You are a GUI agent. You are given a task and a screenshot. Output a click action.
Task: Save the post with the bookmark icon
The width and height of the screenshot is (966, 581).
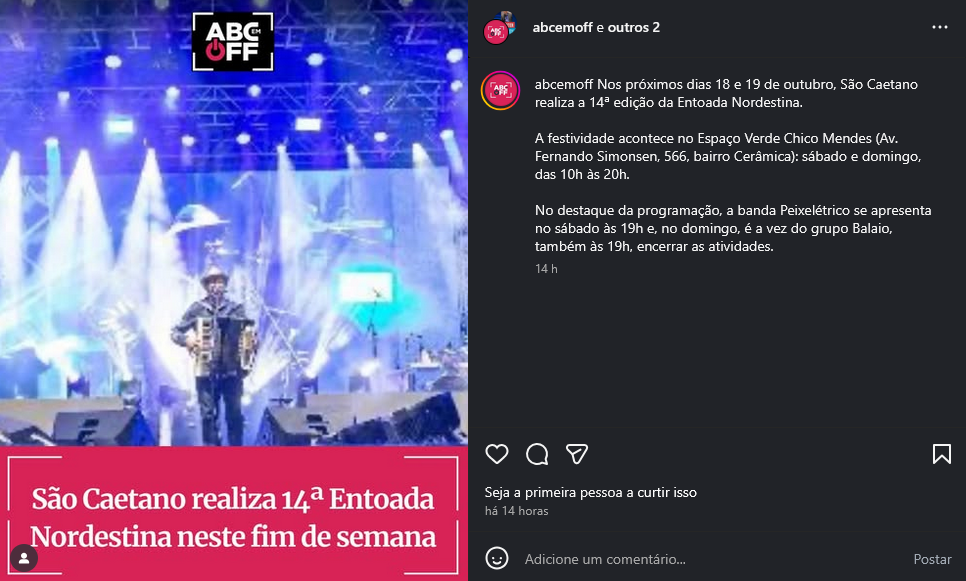pyautogui.click(x=941, y=454)
